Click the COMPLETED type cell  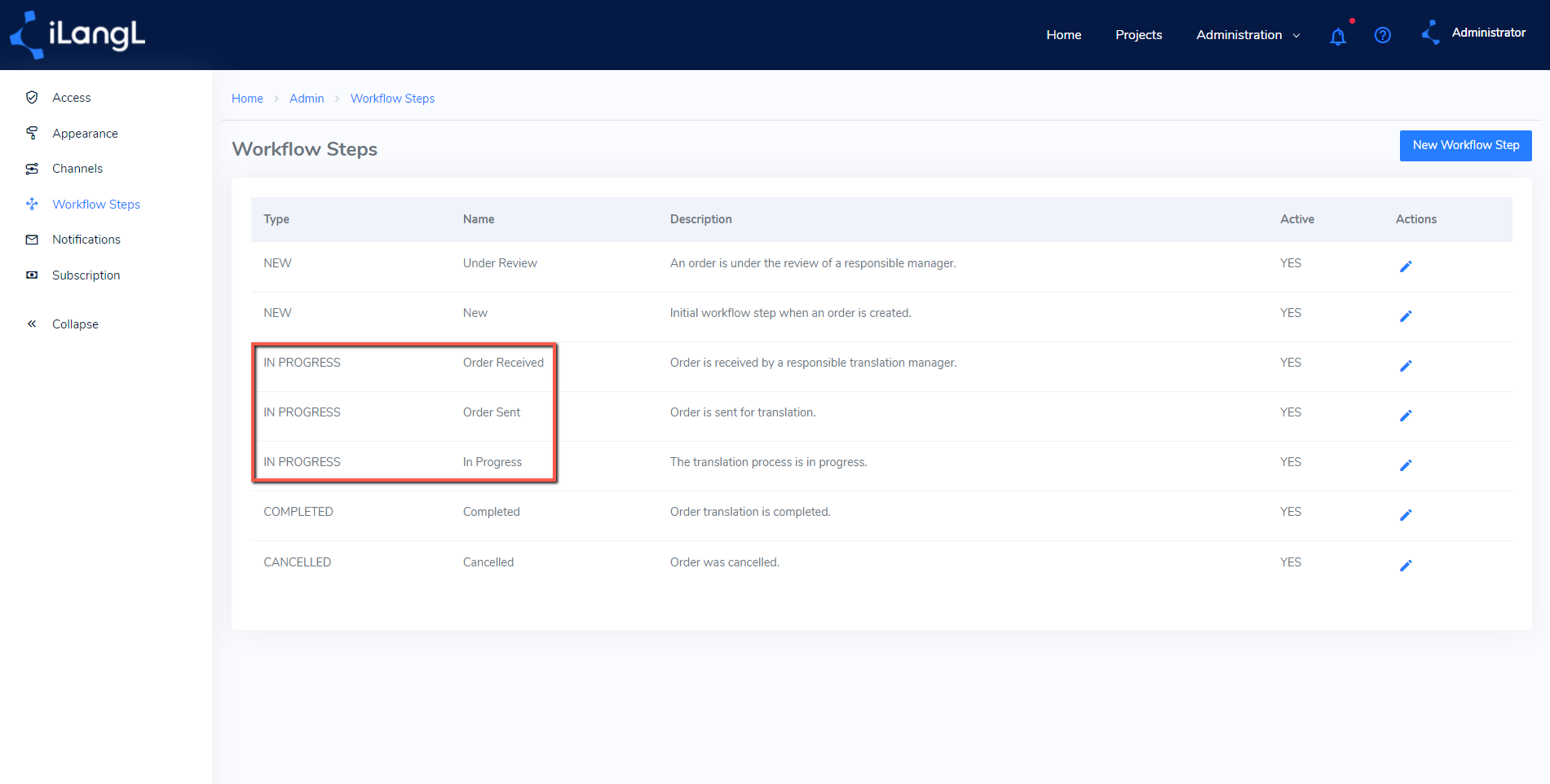tap(298, 512)
